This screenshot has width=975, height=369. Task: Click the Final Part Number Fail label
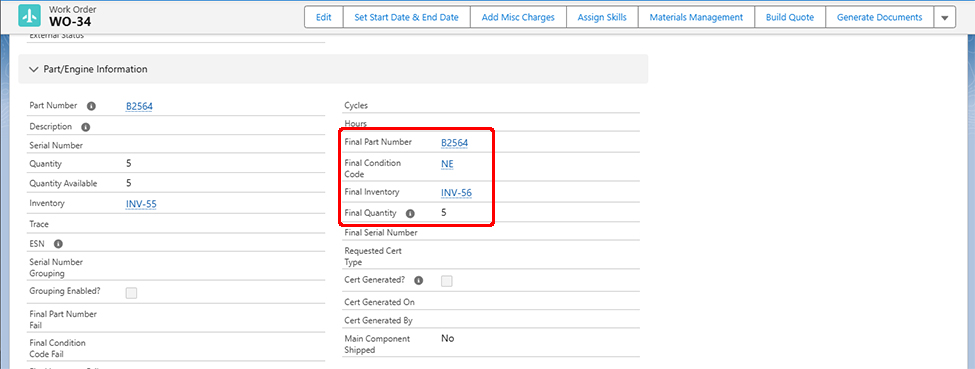click(63, 320)
